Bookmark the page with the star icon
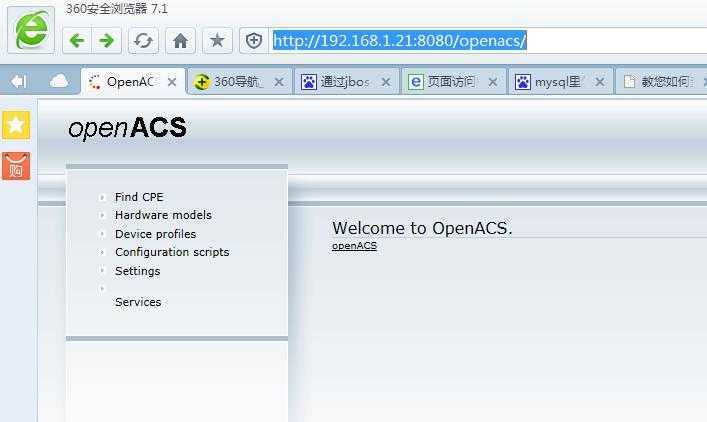Screen dimensions: 707x422 [217, 41]
